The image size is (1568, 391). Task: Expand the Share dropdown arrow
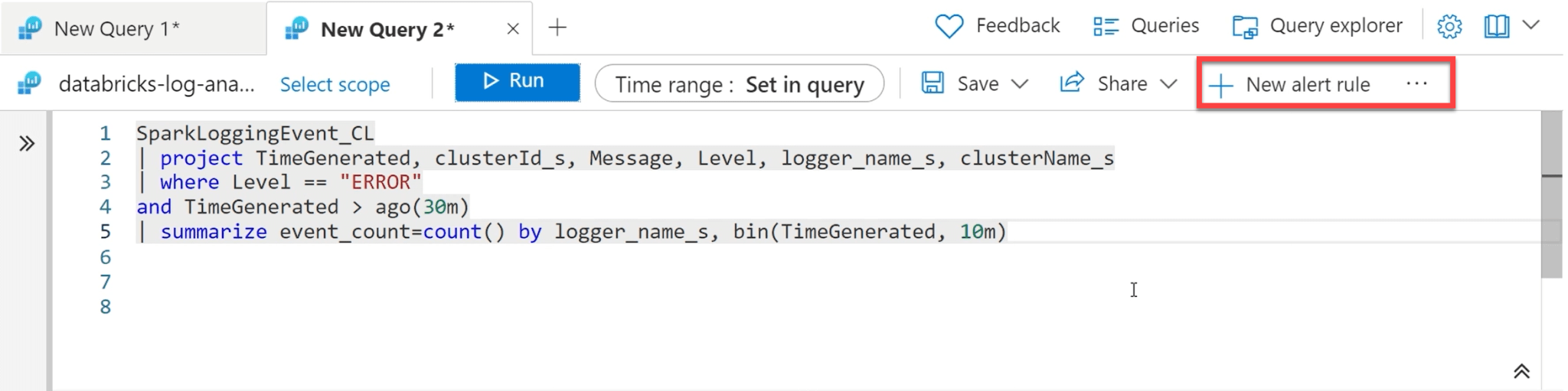[1168, 84]
